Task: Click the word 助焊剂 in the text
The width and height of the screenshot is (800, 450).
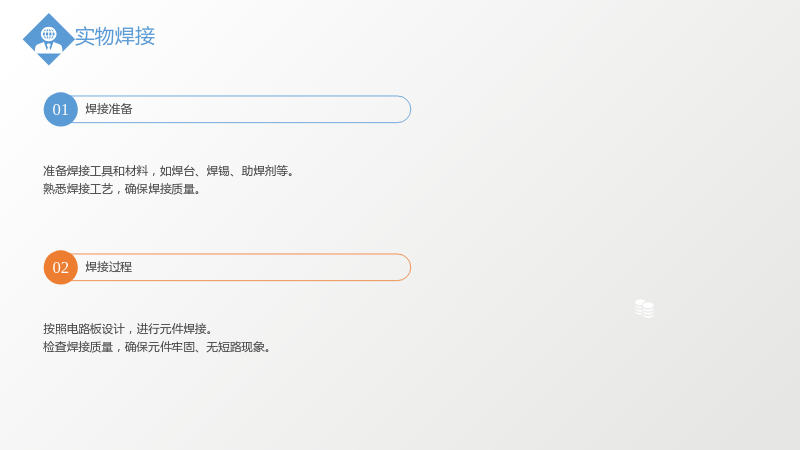Action: pos(259,171)
